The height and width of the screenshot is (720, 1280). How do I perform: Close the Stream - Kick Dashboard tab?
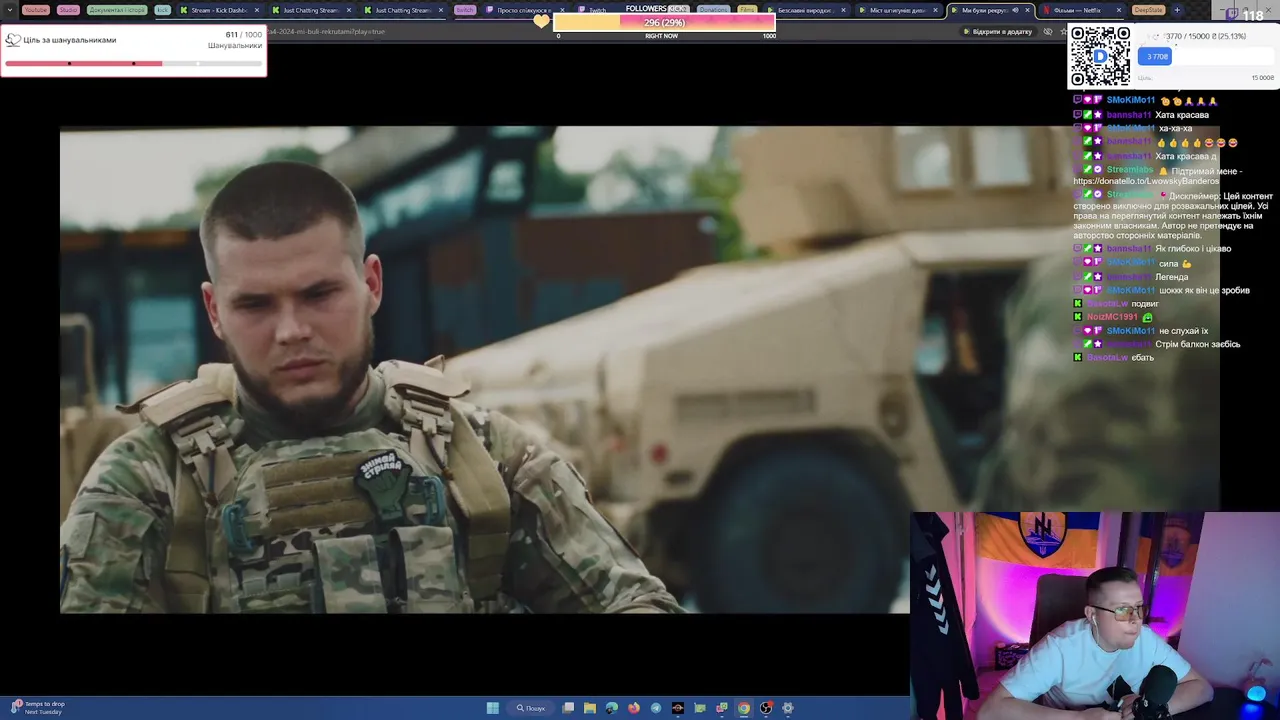click(x=257, y=10)
